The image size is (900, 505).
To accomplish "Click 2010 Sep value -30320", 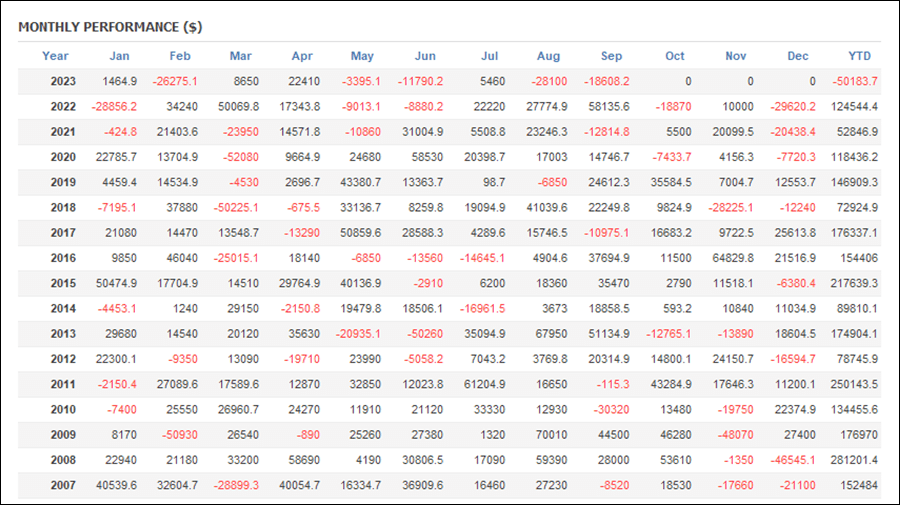I will [611, 410].
